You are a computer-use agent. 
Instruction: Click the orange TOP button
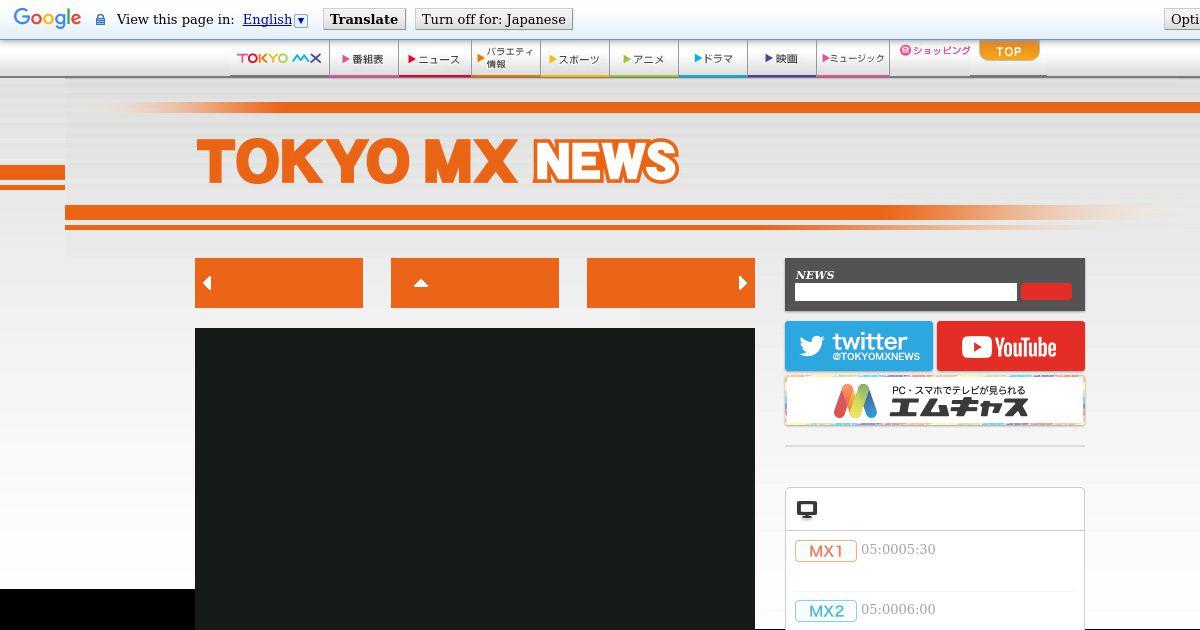1008,51
